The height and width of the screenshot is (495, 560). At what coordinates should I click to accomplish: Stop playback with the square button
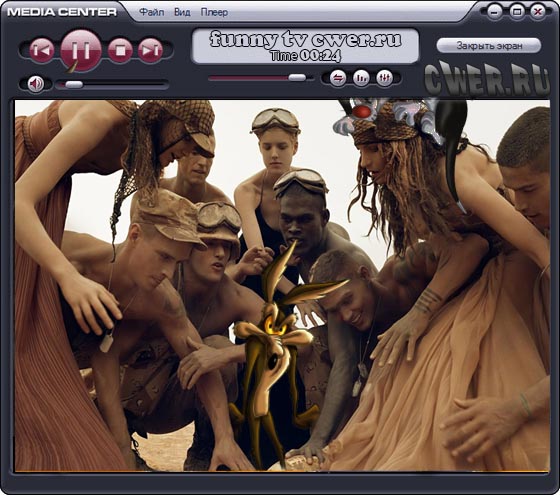point(120,50)
